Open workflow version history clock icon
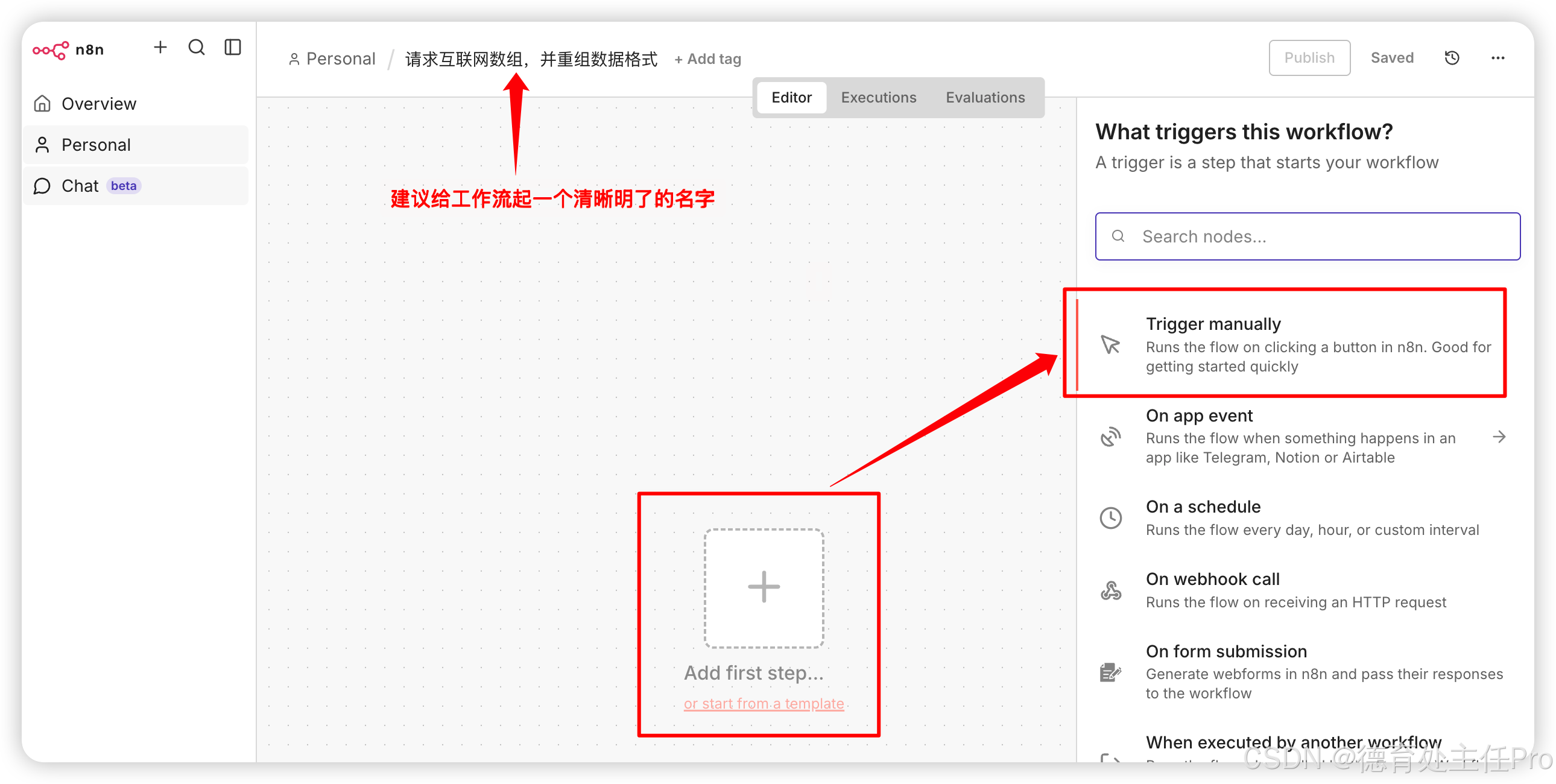This screenshot has width=1556, height=784. [1452, 57]
